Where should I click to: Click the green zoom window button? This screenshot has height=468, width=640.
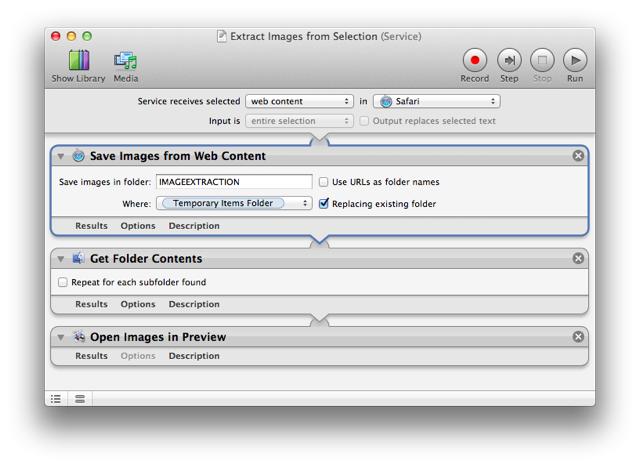tap(87, 36)
